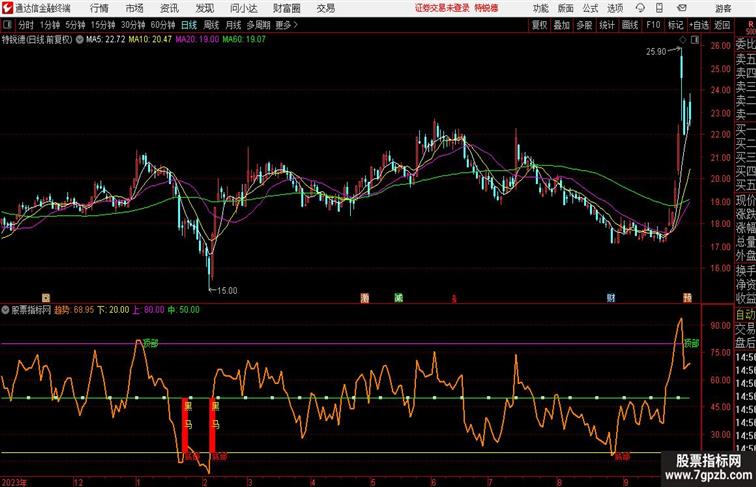Open the 功能 menu
This screenshot has width=756, height=487.
(x=540, y=8)
